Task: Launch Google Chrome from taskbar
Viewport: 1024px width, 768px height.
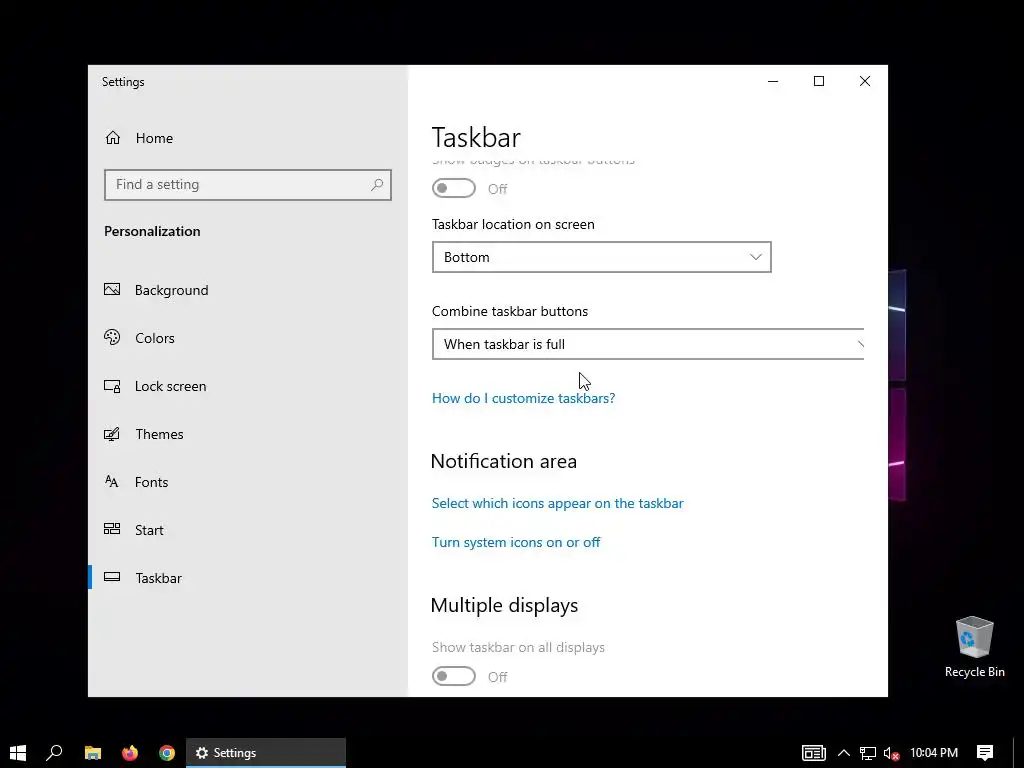Action: click(167, 753)
